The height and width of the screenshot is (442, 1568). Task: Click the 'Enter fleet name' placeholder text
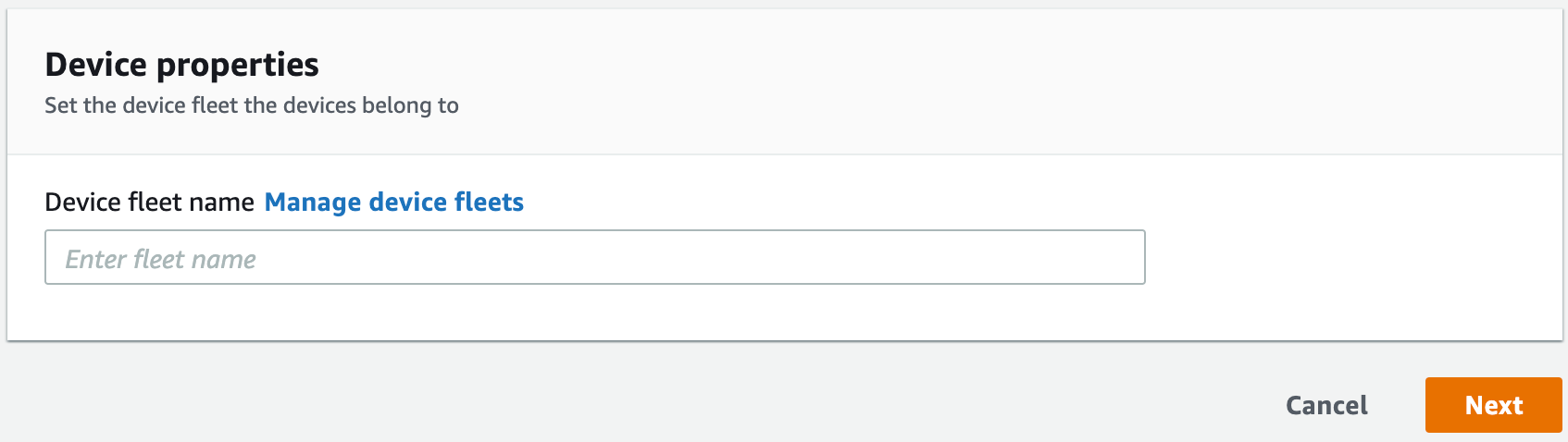pos(160,259)
